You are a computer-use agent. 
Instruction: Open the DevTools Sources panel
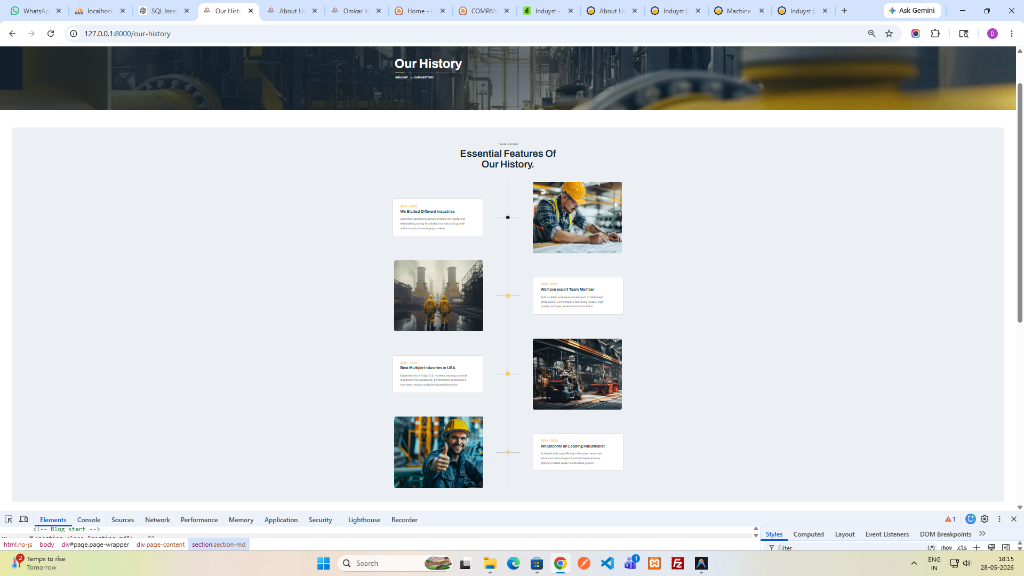click(122, 520)
